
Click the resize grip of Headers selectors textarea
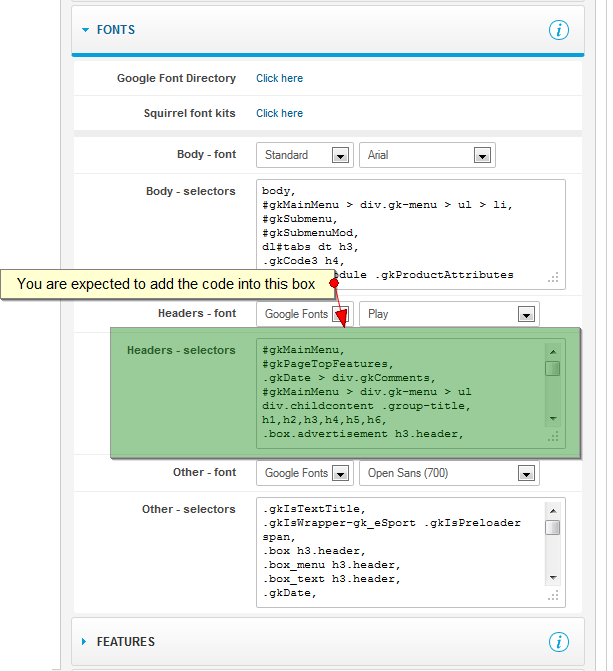553,437
